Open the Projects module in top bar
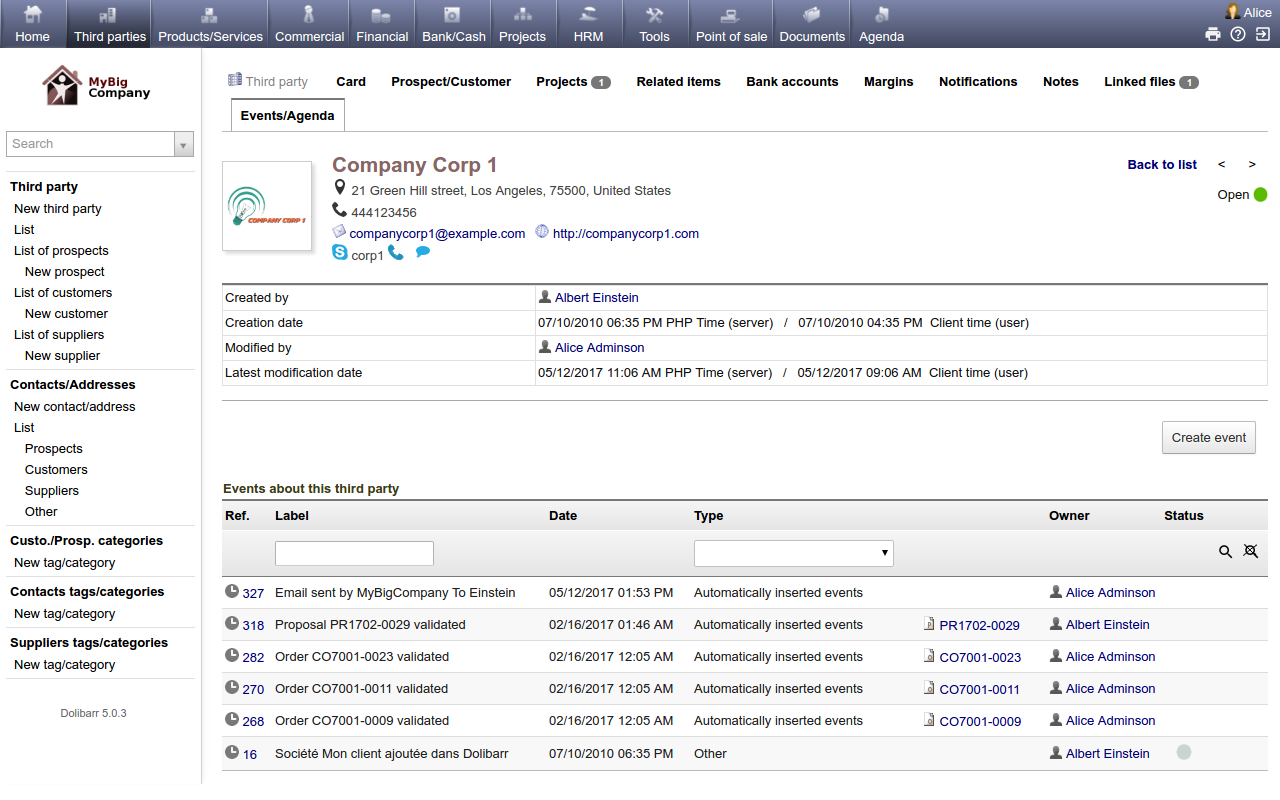Image resolution: width=1280 pixels, height=800 pixels. tap(522, 24)
